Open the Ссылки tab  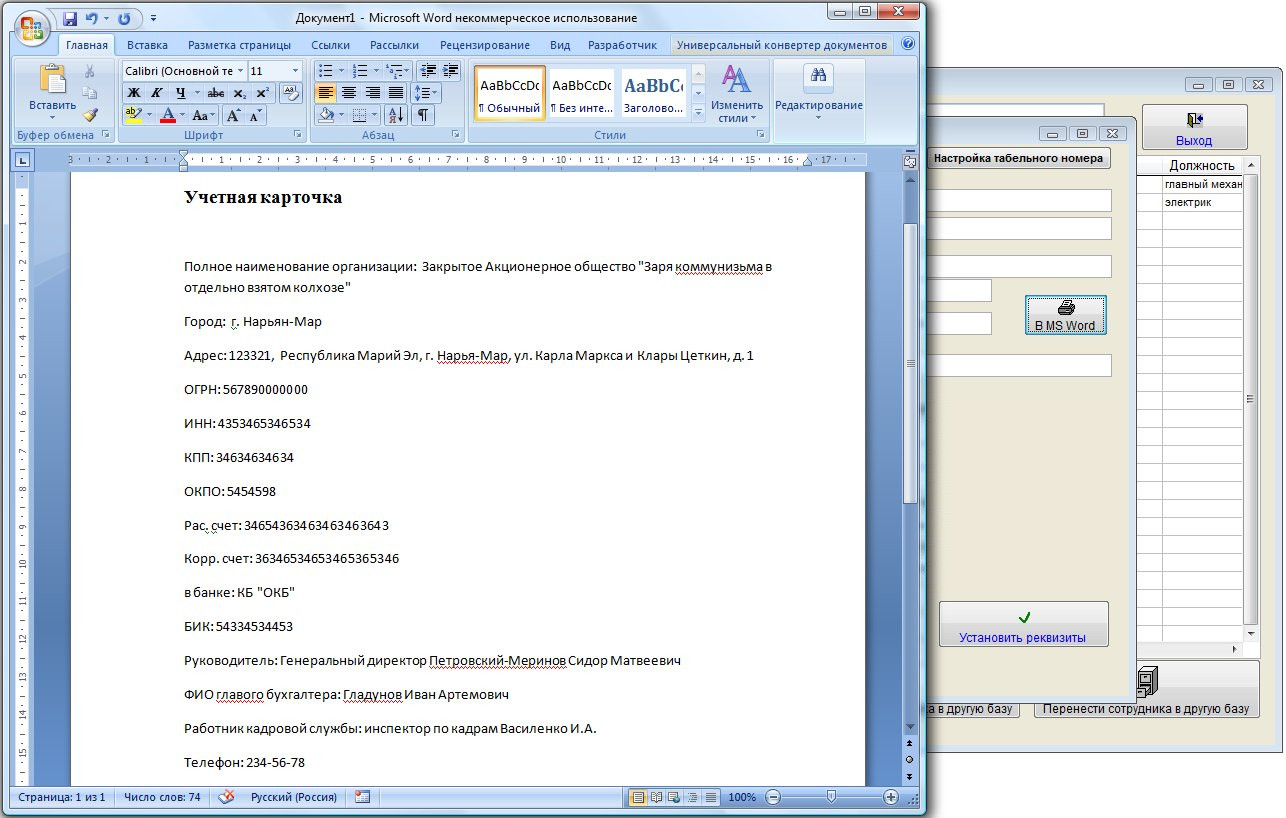pos(330,45)
